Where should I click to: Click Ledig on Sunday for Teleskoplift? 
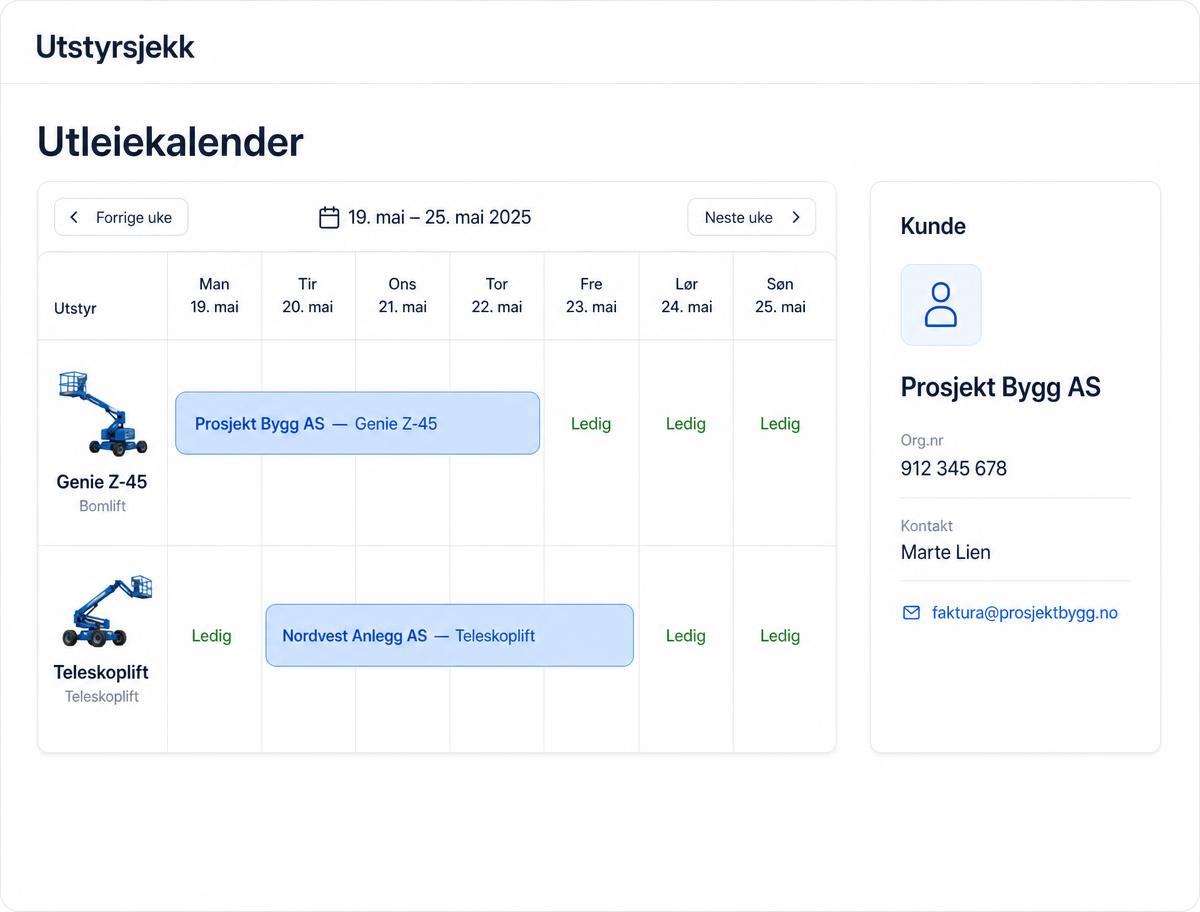[780, 636]
